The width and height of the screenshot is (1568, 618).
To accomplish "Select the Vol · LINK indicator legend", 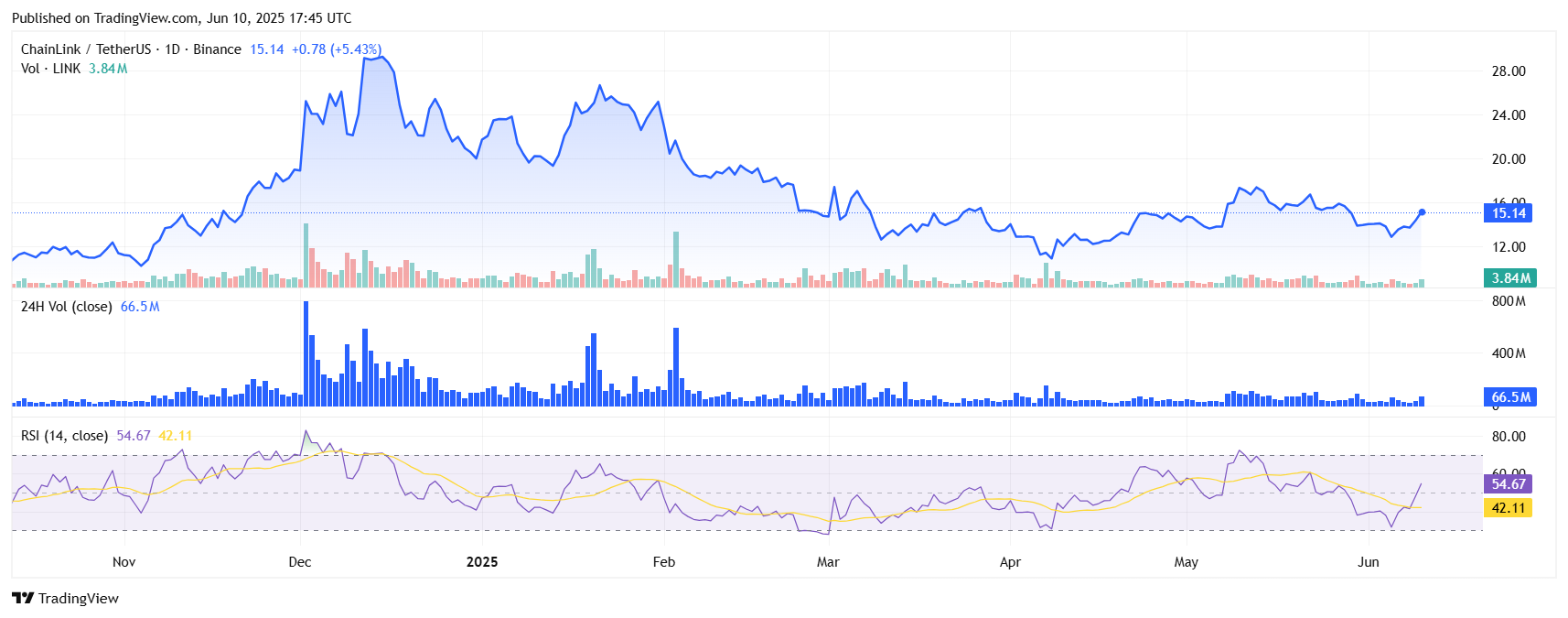I will [50, 69].
